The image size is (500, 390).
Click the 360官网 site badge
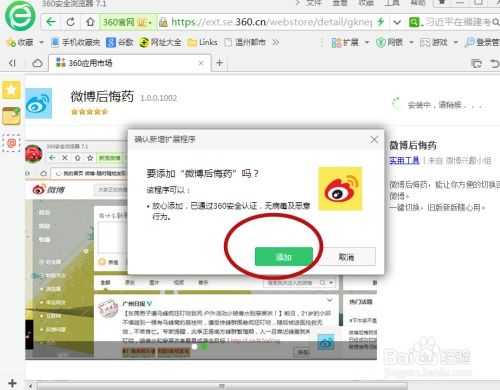[x=127, y=22]
